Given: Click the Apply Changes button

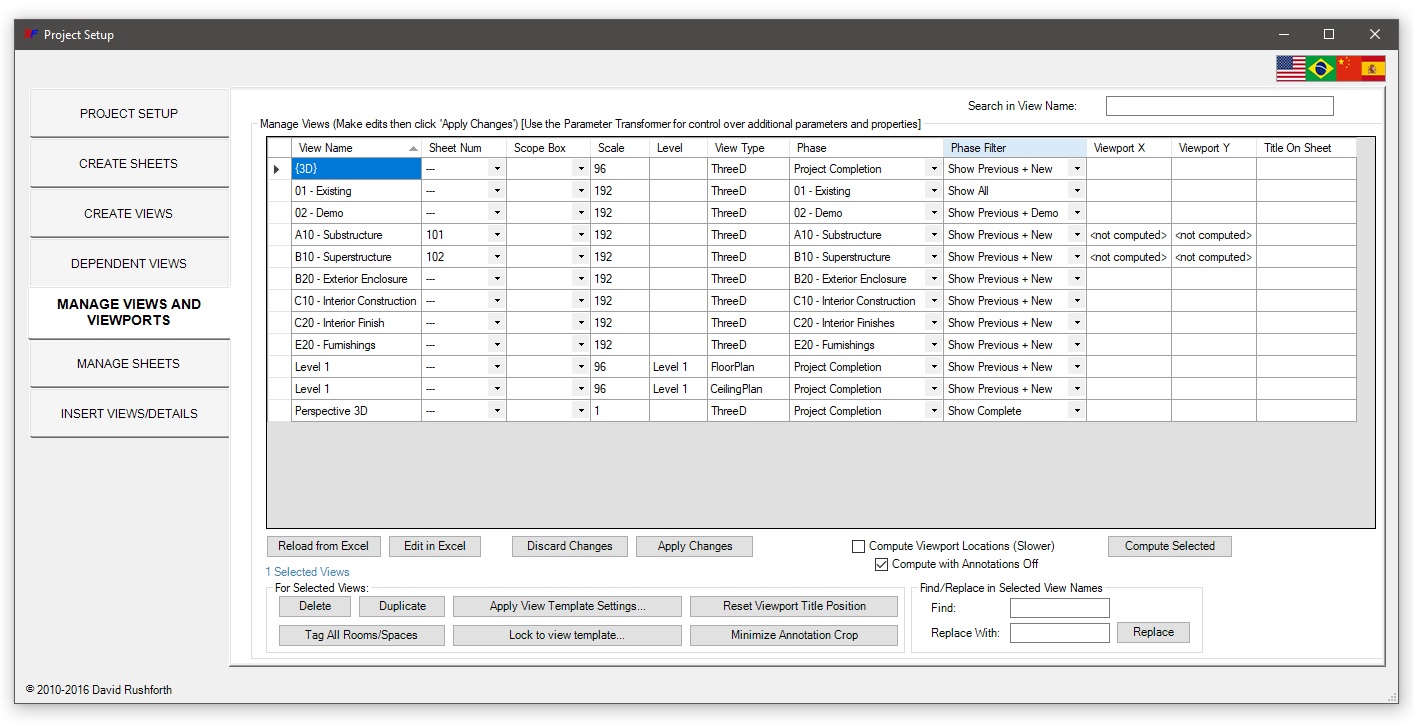Looking at the screenshot, I should tap(694, 546).
